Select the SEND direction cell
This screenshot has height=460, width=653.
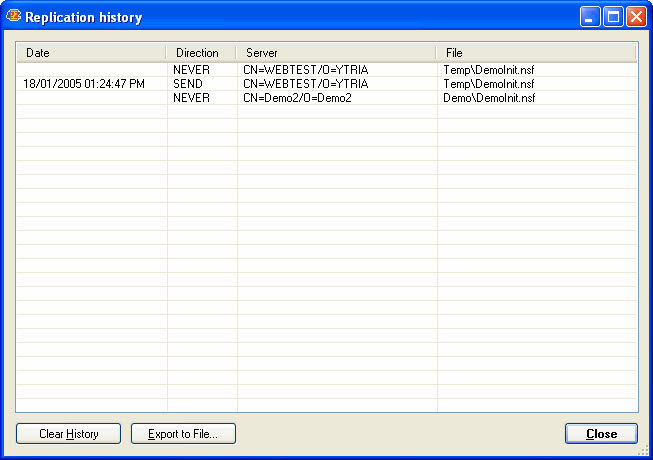pos(187,84)
